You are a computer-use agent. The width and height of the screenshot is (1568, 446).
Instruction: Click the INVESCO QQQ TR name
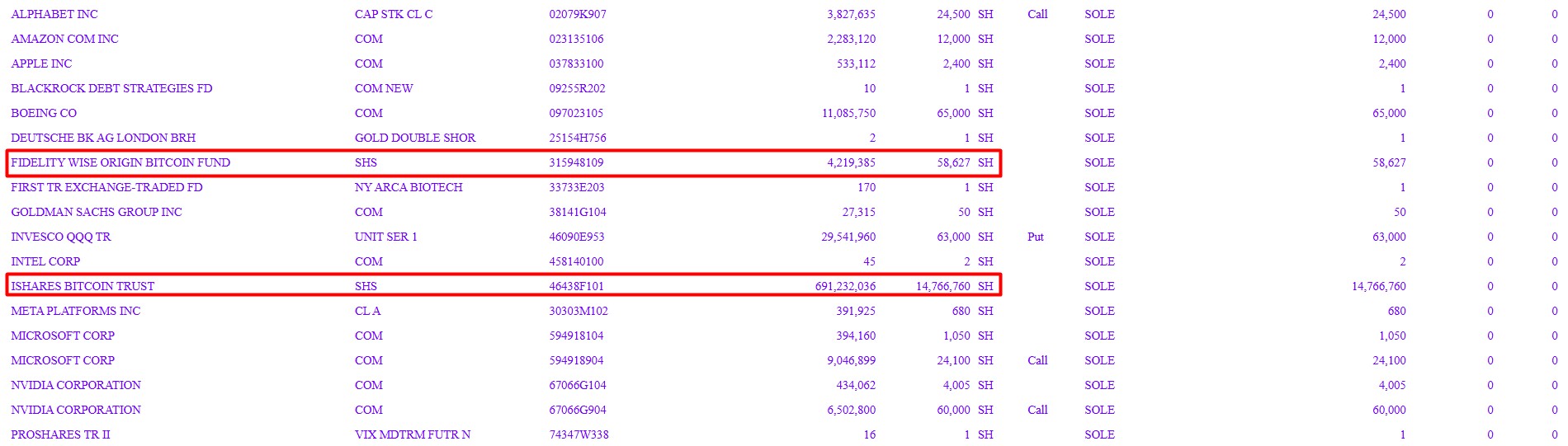(61, 237)
